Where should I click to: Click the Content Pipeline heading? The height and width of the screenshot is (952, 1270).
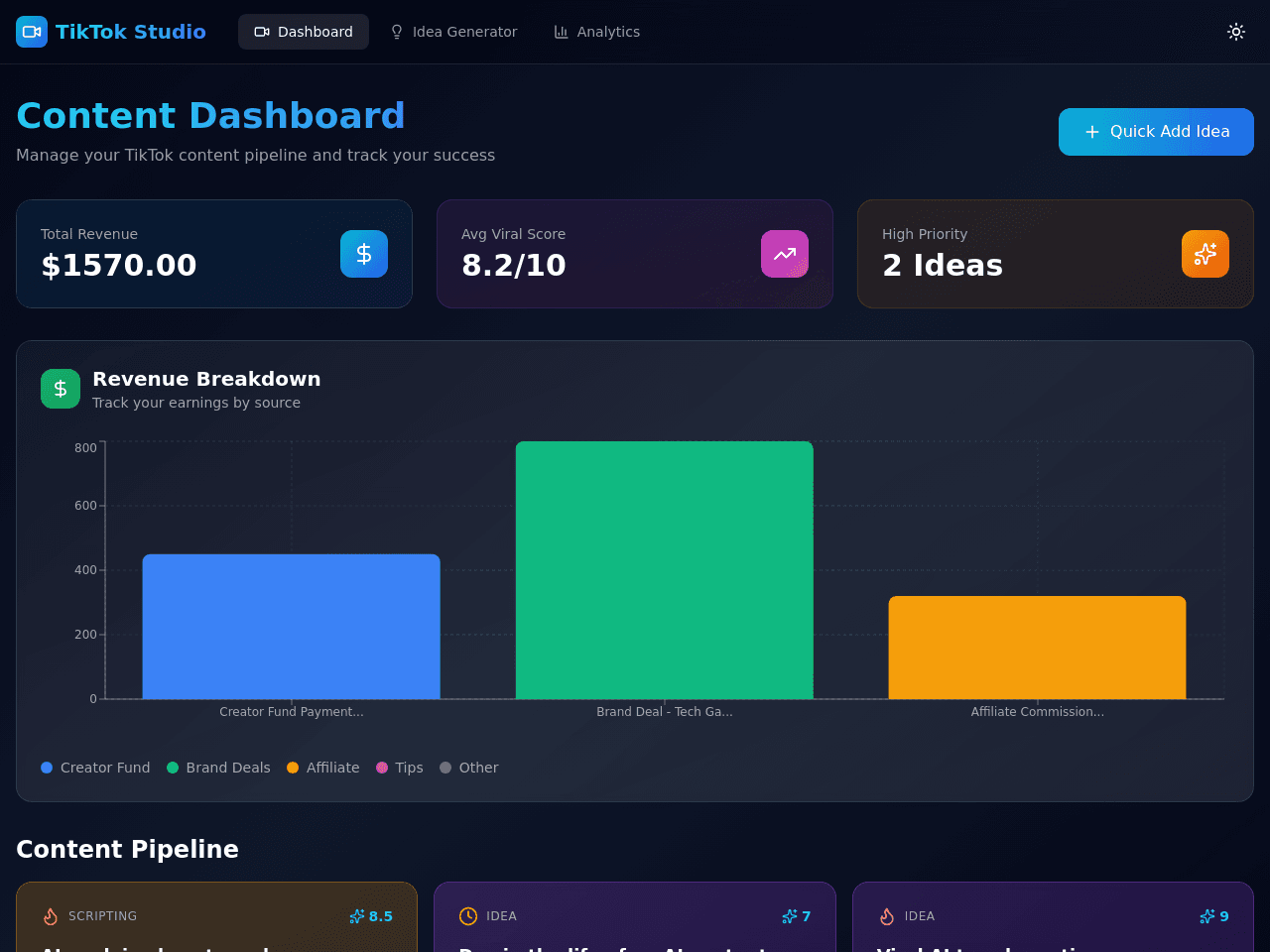[x=127, y=849]
